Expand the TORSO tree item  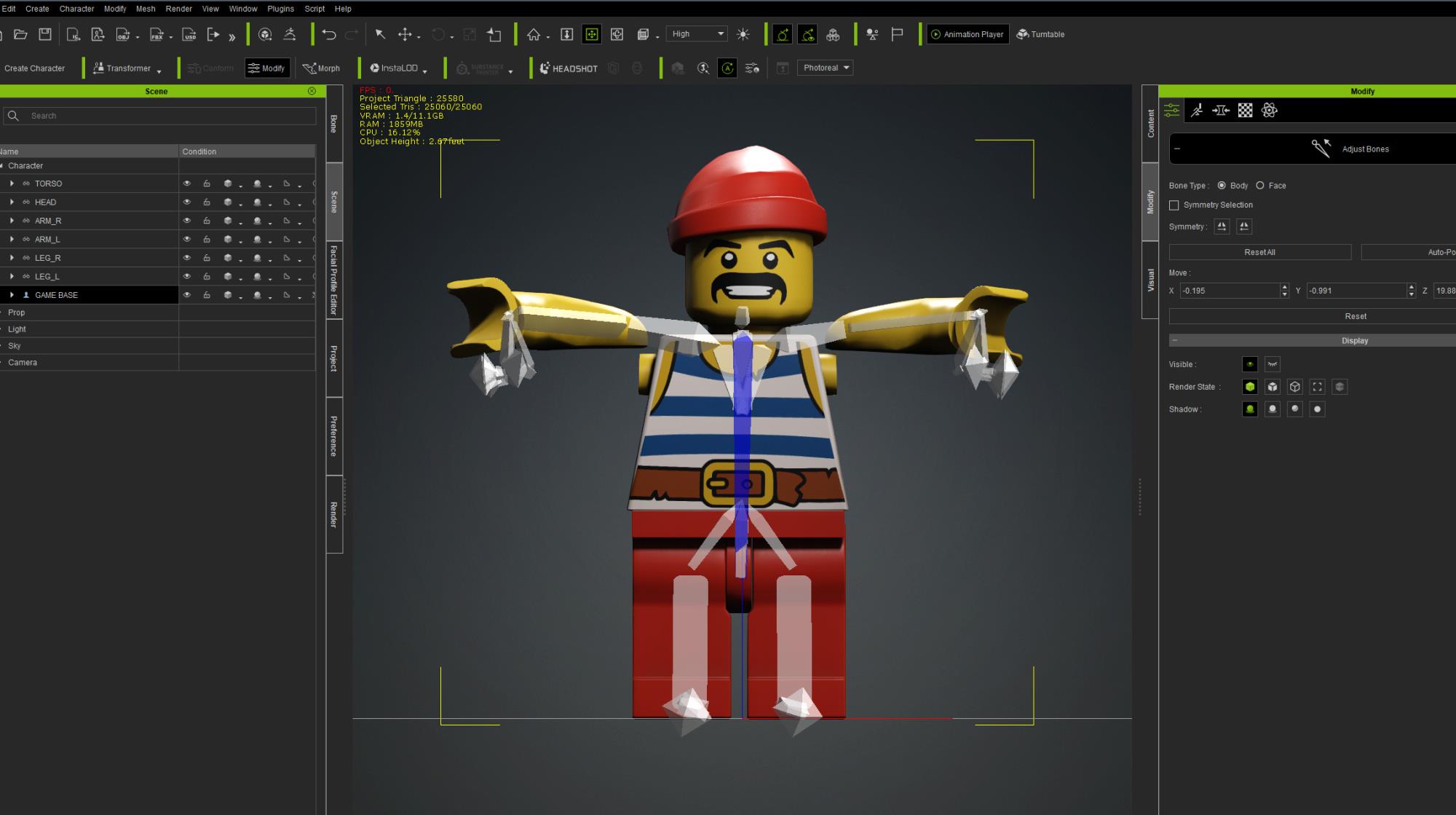12,184
